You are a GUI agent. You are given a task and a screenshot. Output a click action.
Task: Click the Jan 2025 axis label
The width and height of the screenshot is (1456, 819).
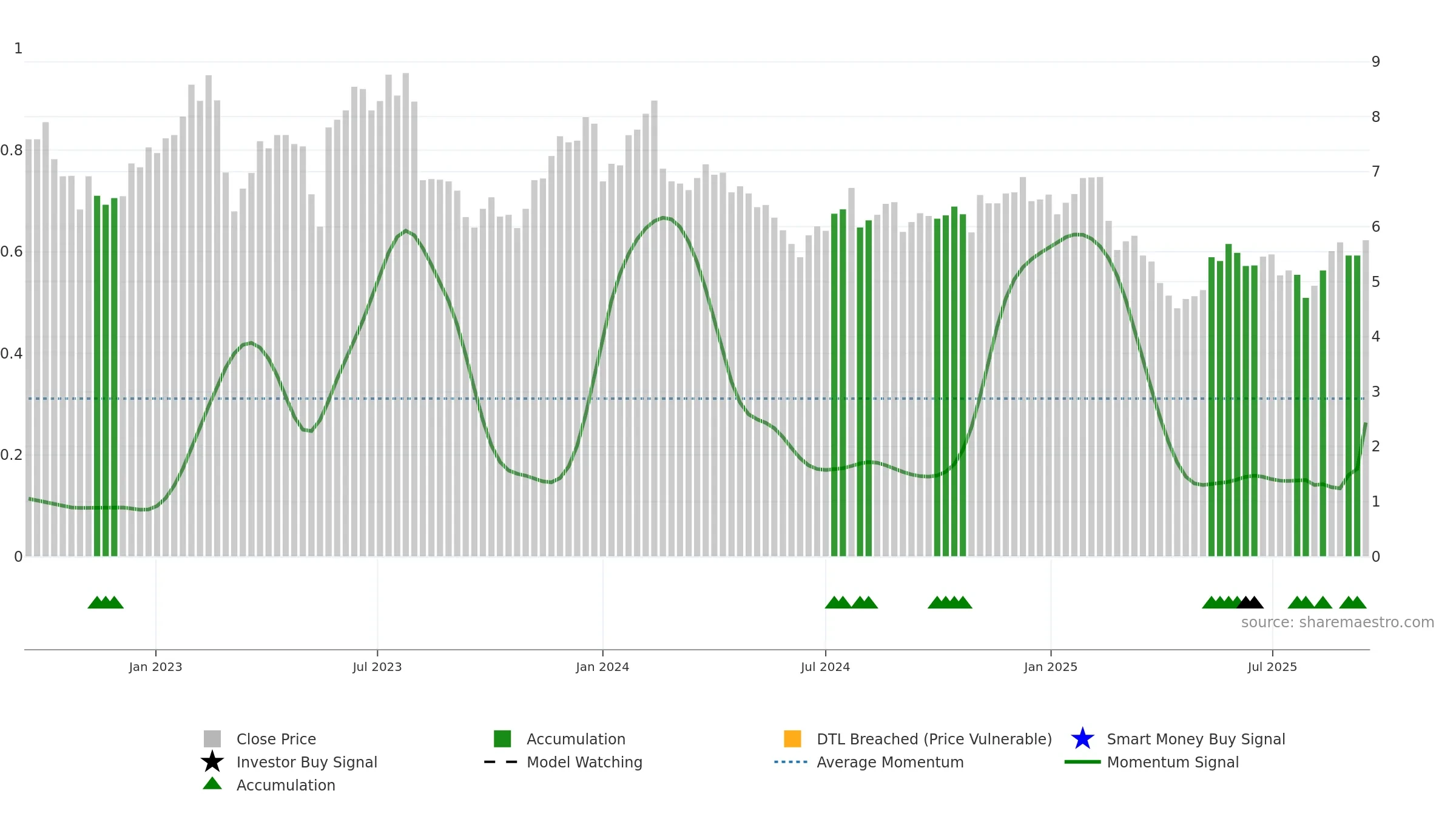(1051, 667)
